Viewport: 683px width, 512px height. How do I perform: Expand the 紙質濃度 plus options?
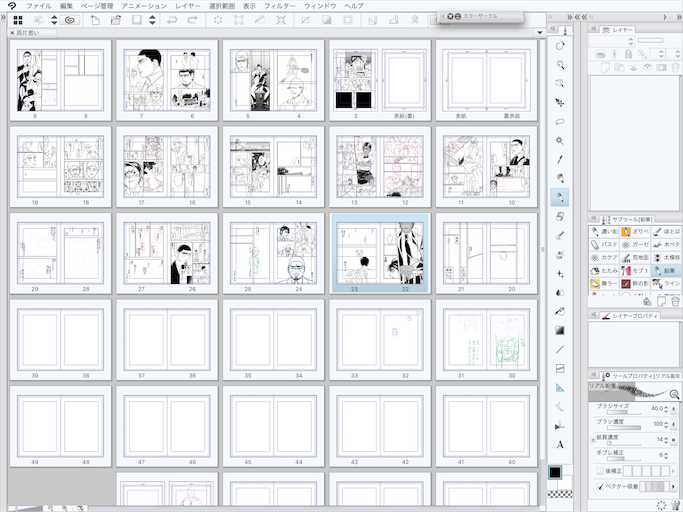point(593,440)
